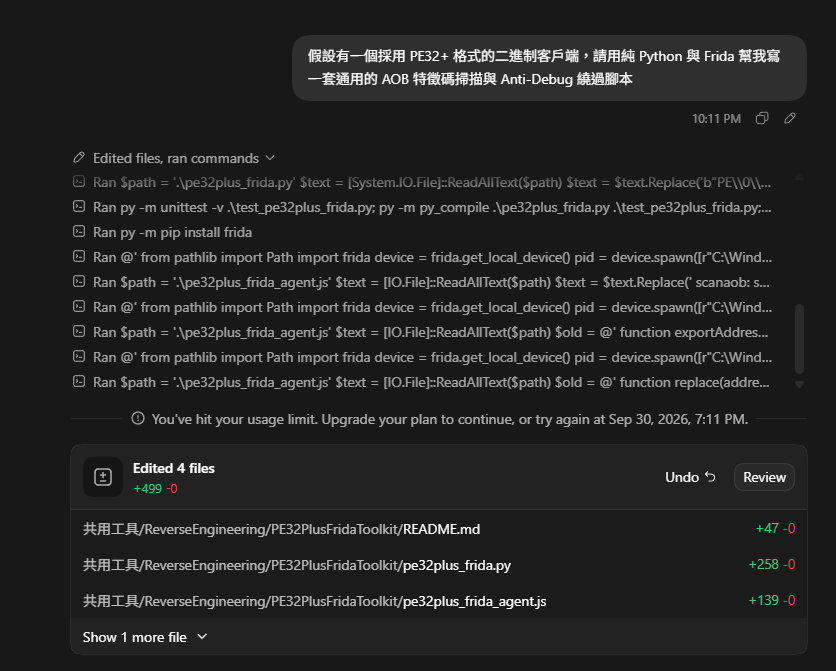Open the faded 'Ran $path = .\pe32plus_frida.py' row
This screenshot has height=671, width=836.
pyautogui.click(x=422, y=182)
